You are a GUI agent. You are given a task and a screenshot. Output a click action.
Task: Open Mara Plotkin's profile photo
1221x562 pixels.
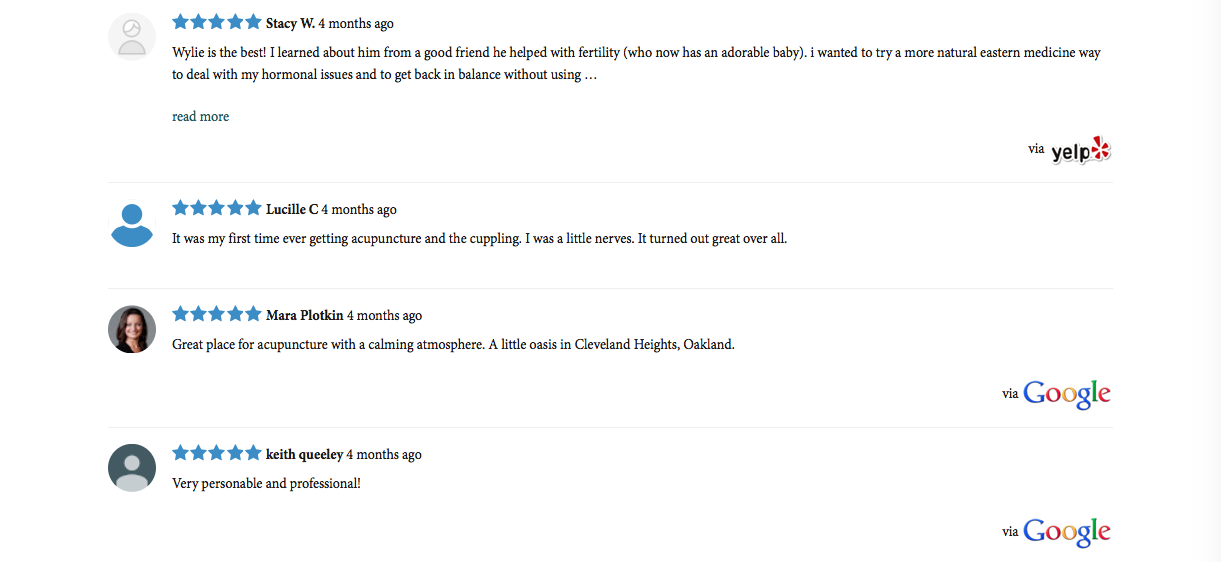(132, 329)
